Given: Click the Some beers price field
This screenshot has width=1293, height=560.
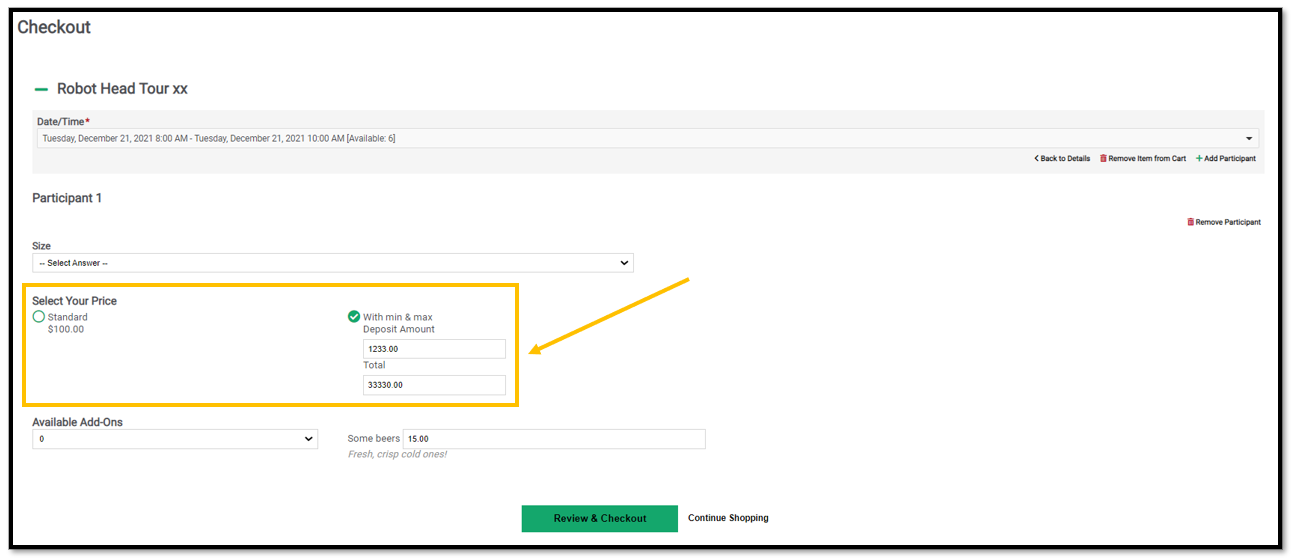Looking at the screenshot, I should (554, 439).
